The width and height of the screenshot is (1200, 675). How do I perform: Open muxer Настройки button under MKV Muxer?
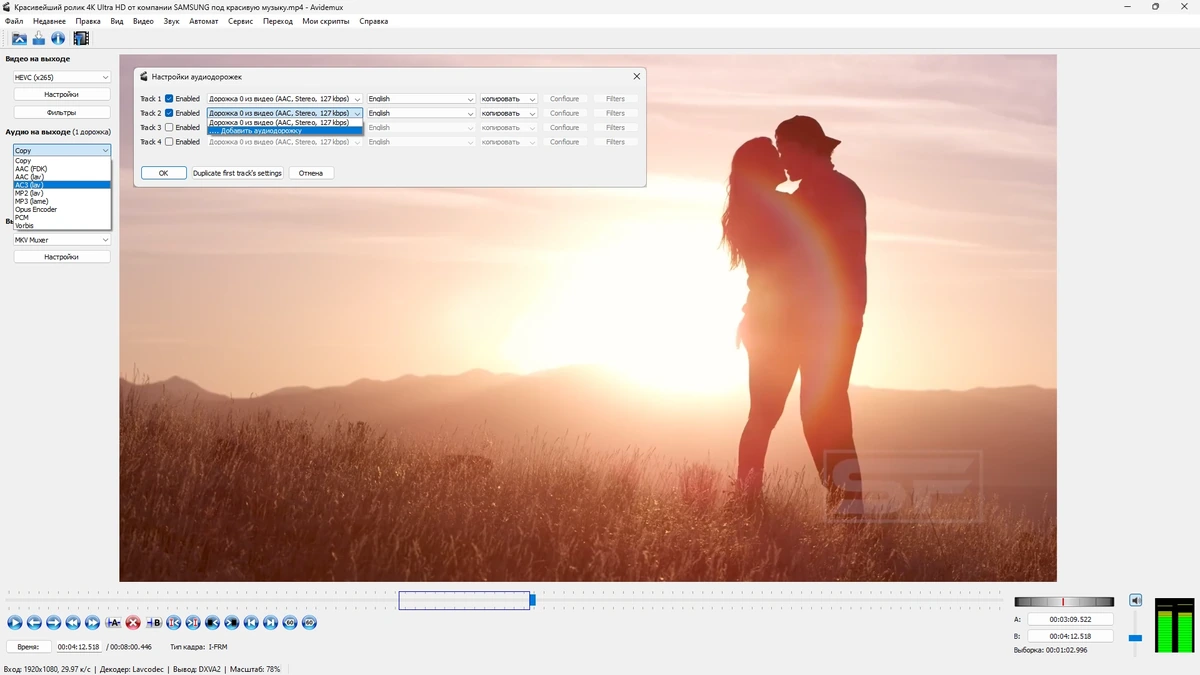point(62,257)
